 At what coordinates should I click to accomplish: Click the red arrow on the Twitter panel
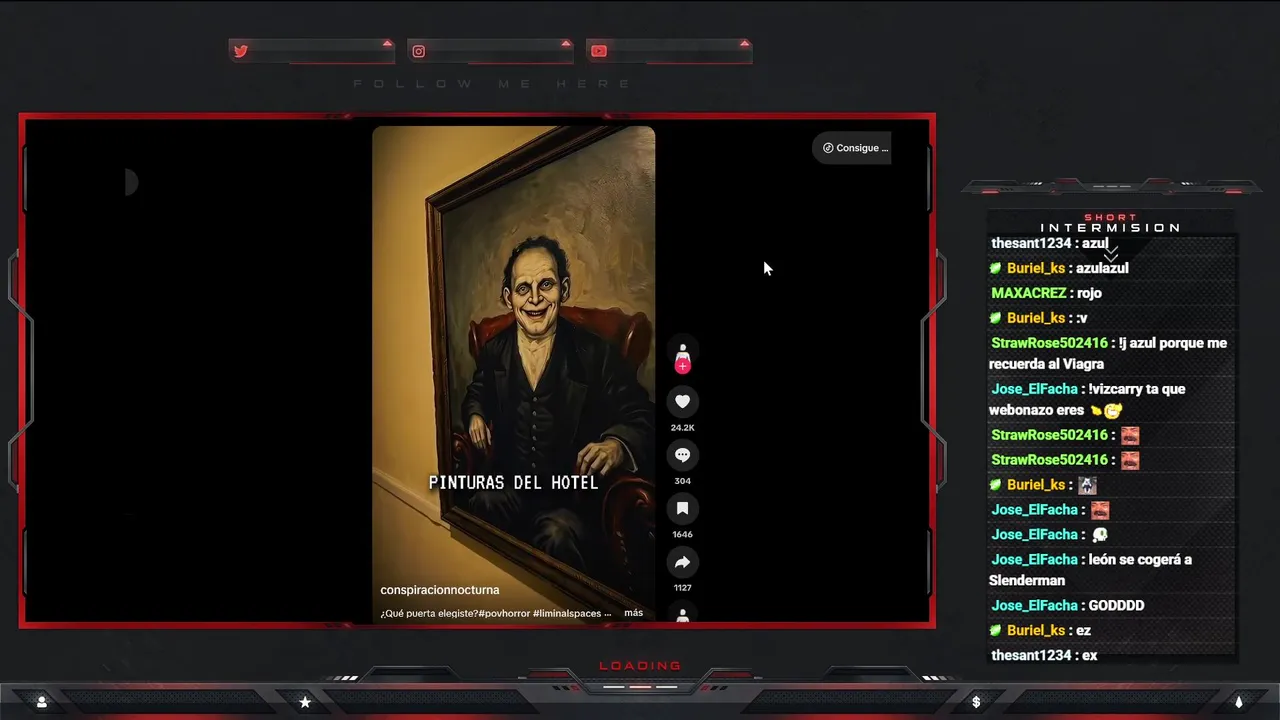(387, 43)
